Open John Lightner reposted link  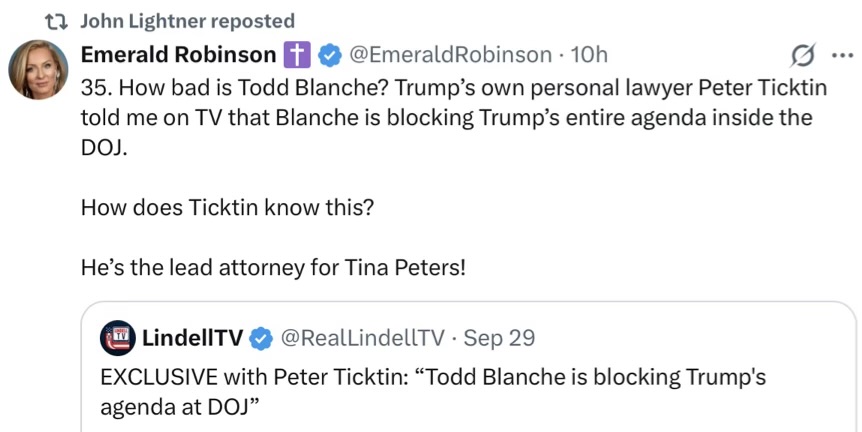click(x=187, y=21)
